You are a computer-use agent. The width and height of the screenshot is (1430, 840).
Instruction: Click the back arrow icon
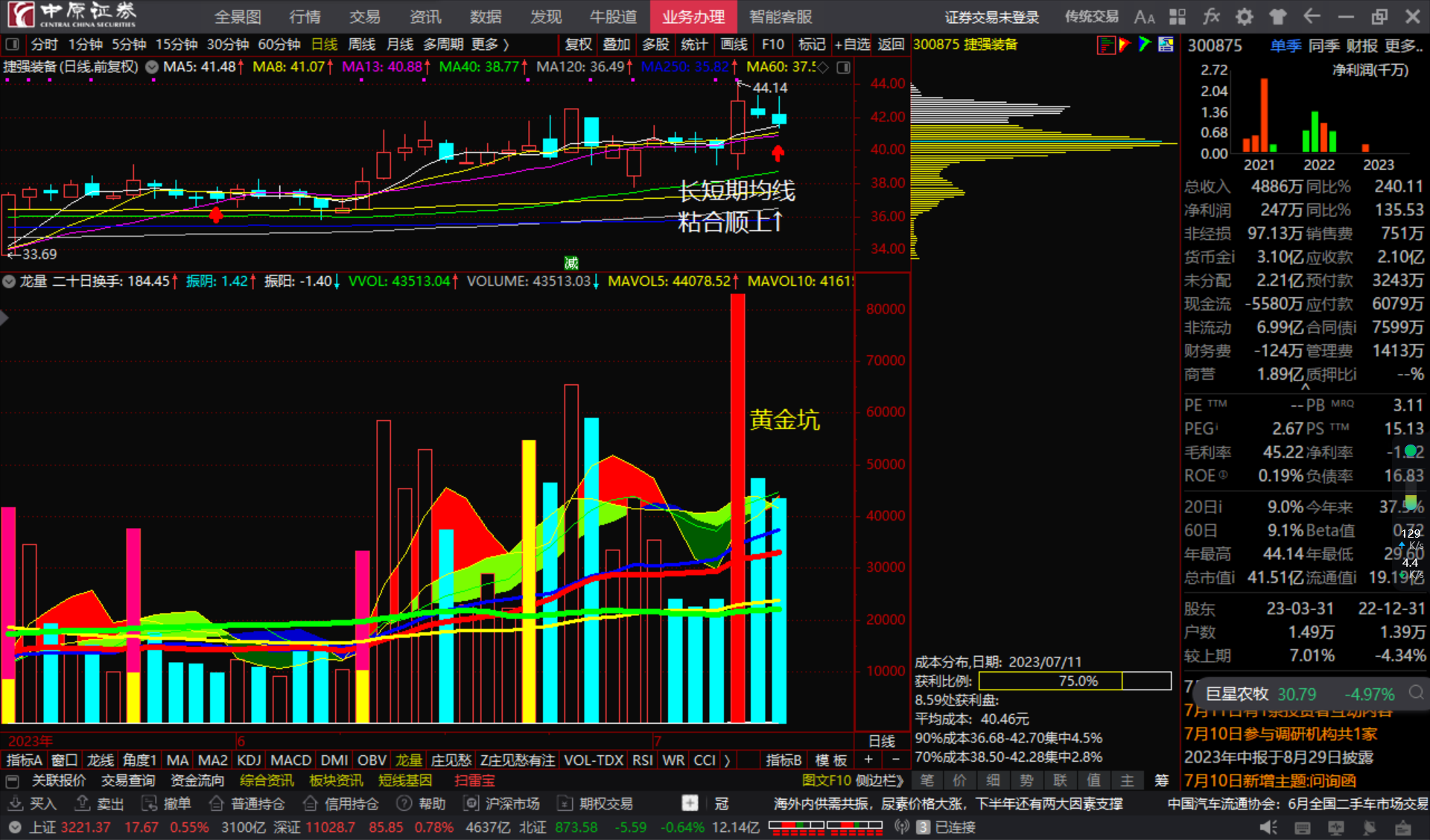pyautogui.click(x=1312, y=16)
